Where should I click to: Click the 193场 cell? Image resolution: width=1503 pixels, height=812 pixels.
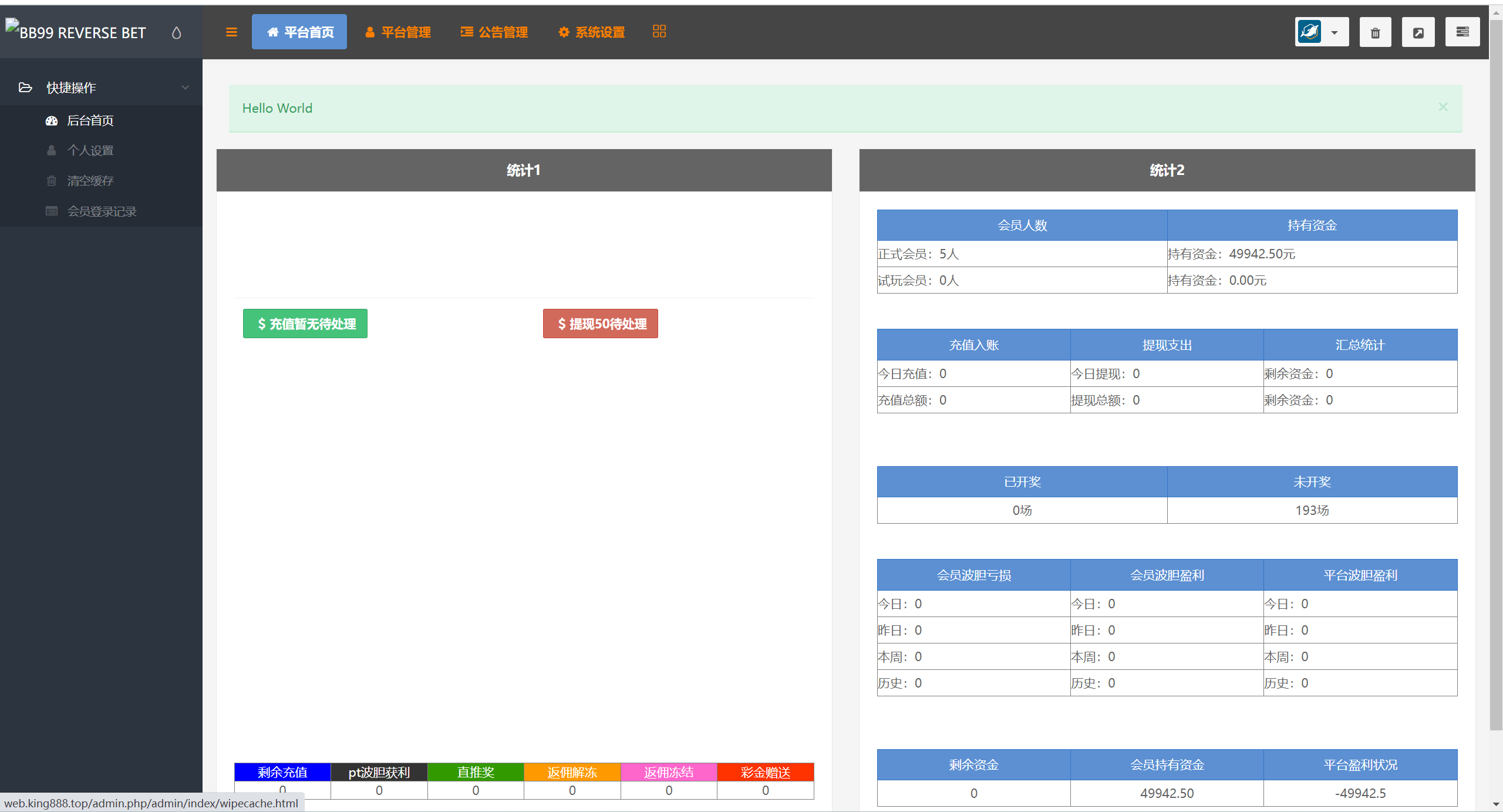(x=1312, y=510)
